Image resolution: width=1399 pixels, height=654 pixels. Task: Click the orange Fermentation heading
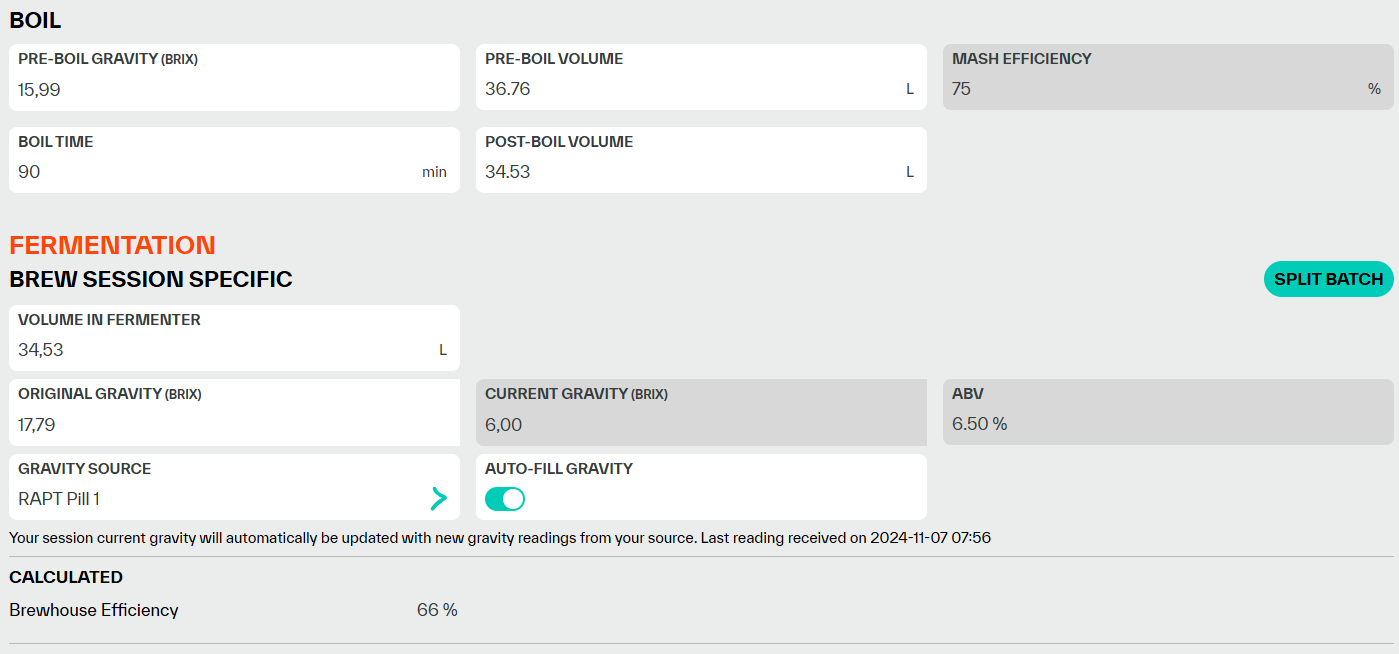coord(112,245)
